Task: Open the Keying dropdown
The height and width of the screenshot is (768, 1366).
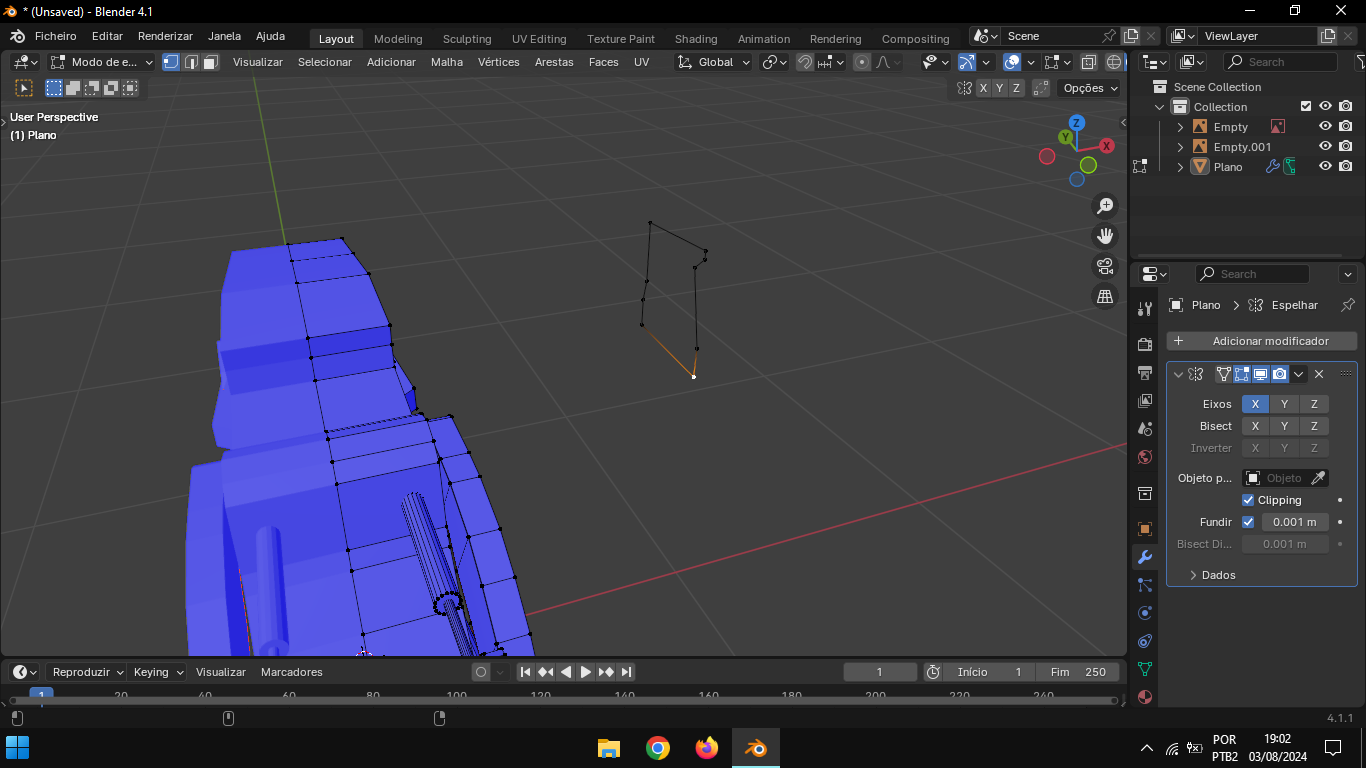Action: pos(159,672)
